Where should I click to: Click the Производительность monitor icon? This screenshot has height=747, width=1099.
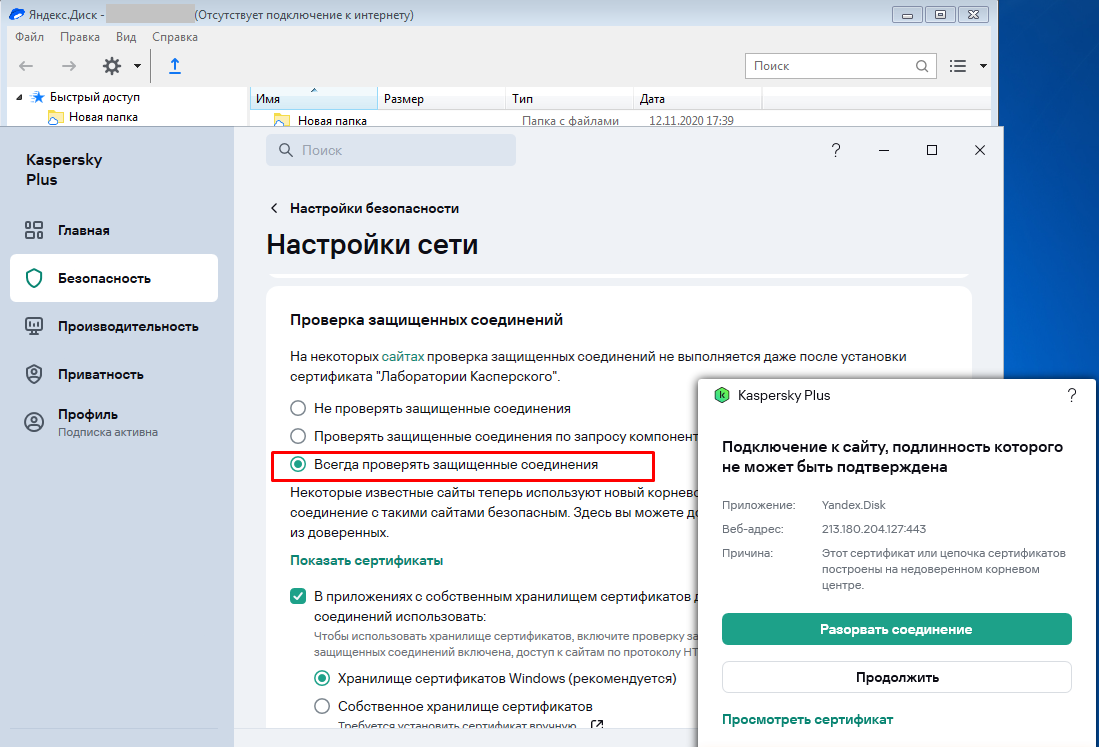click(34, 326)
